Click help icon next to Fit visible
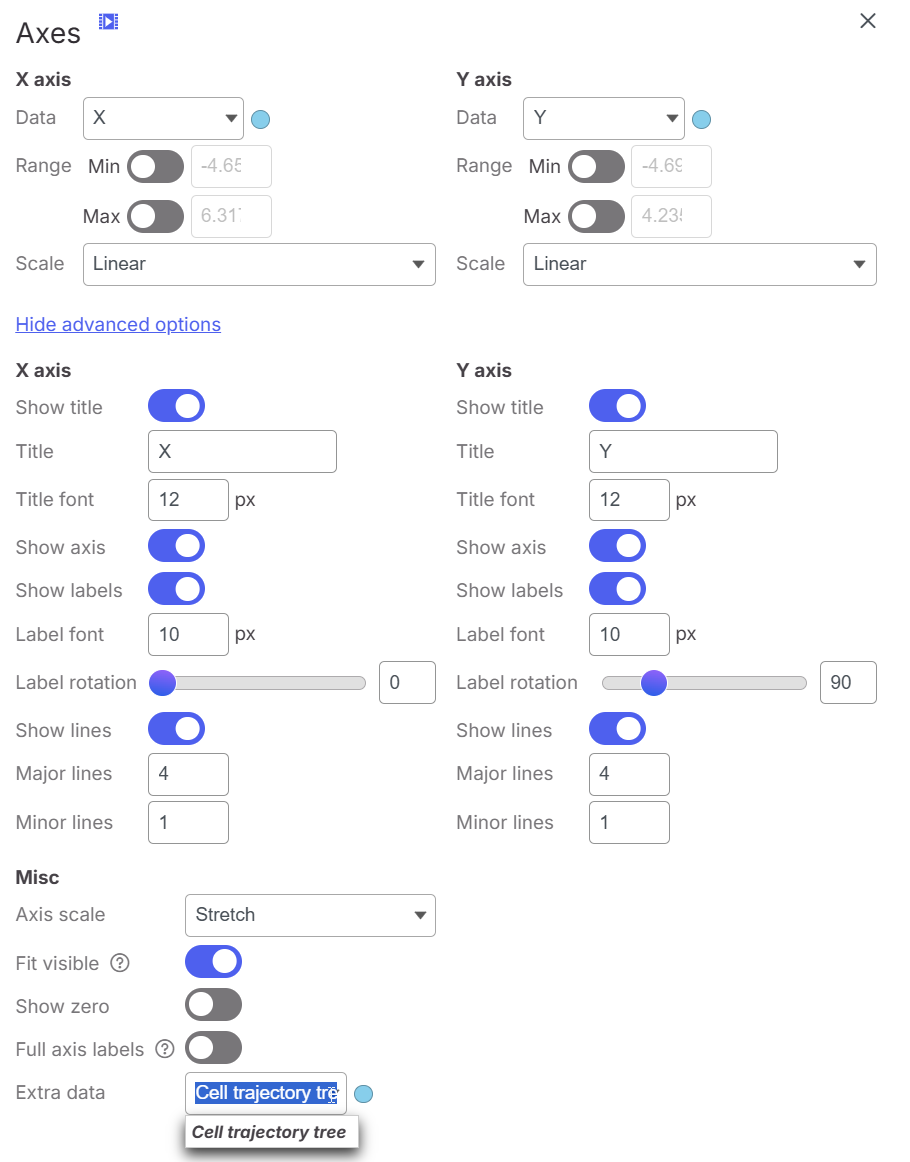The height and width of the screenshot is (1162, 910). click(120, 963)
